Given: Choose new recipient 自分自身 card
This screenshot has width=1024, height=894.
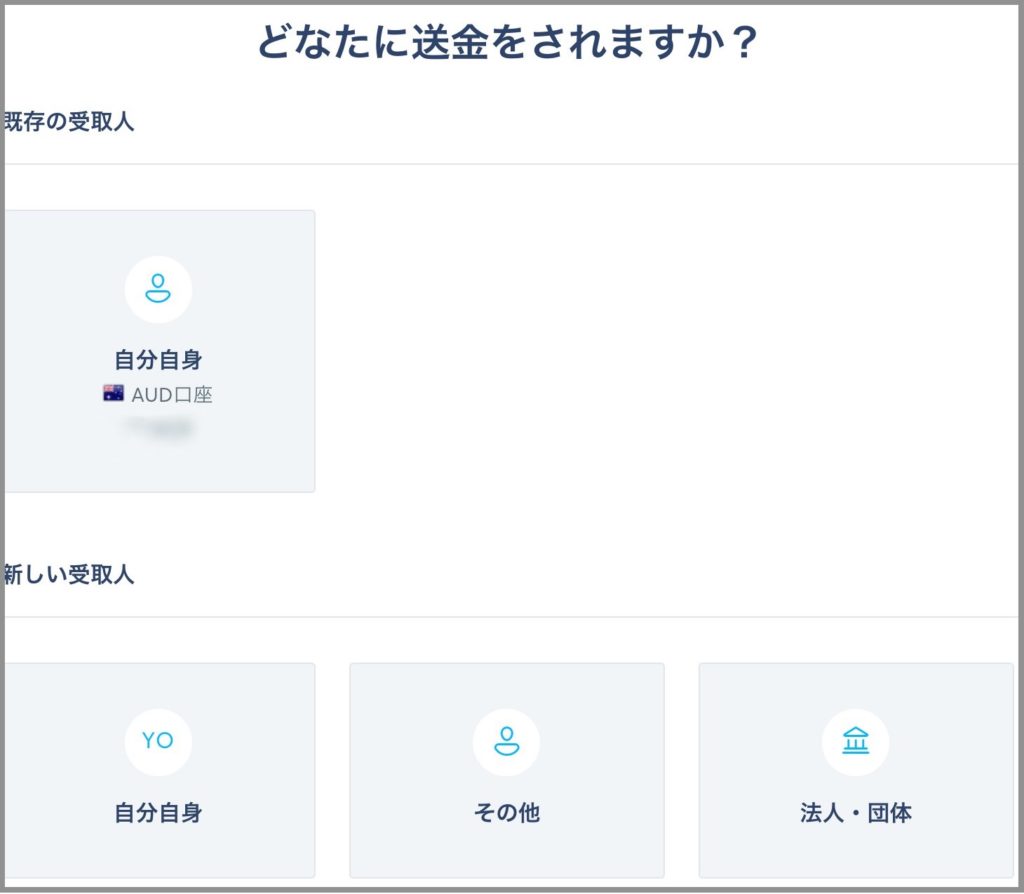Looking at the screenshot, I should click(x=159, y=771).
